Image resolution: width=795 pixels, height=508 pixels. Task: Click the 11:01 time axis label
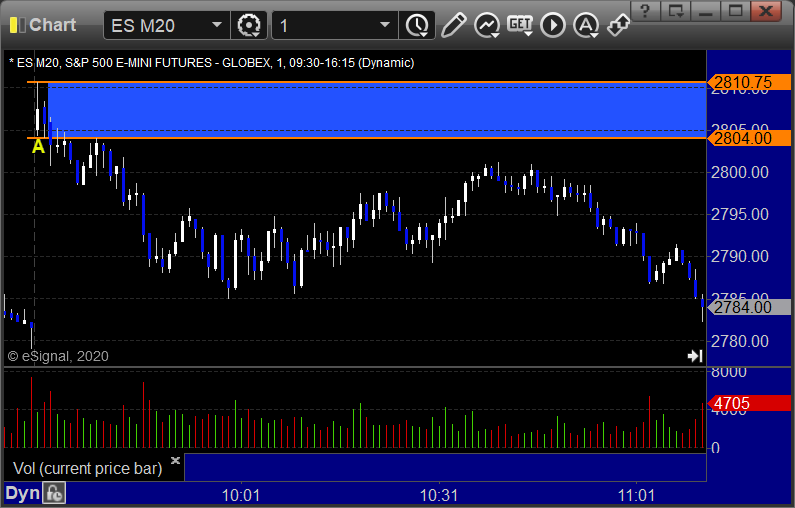pos(636,495)
